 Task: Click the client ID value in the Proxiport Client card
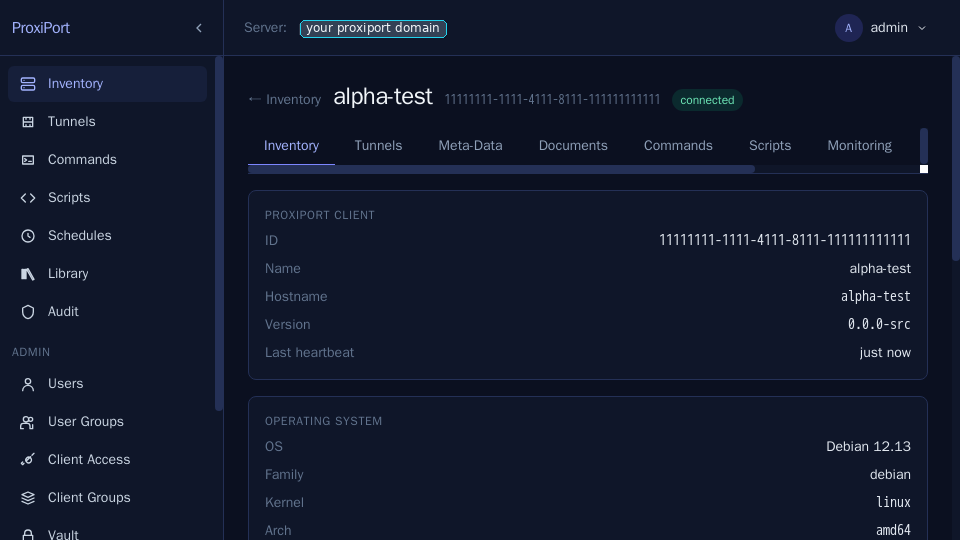click(x=784, y=240)
